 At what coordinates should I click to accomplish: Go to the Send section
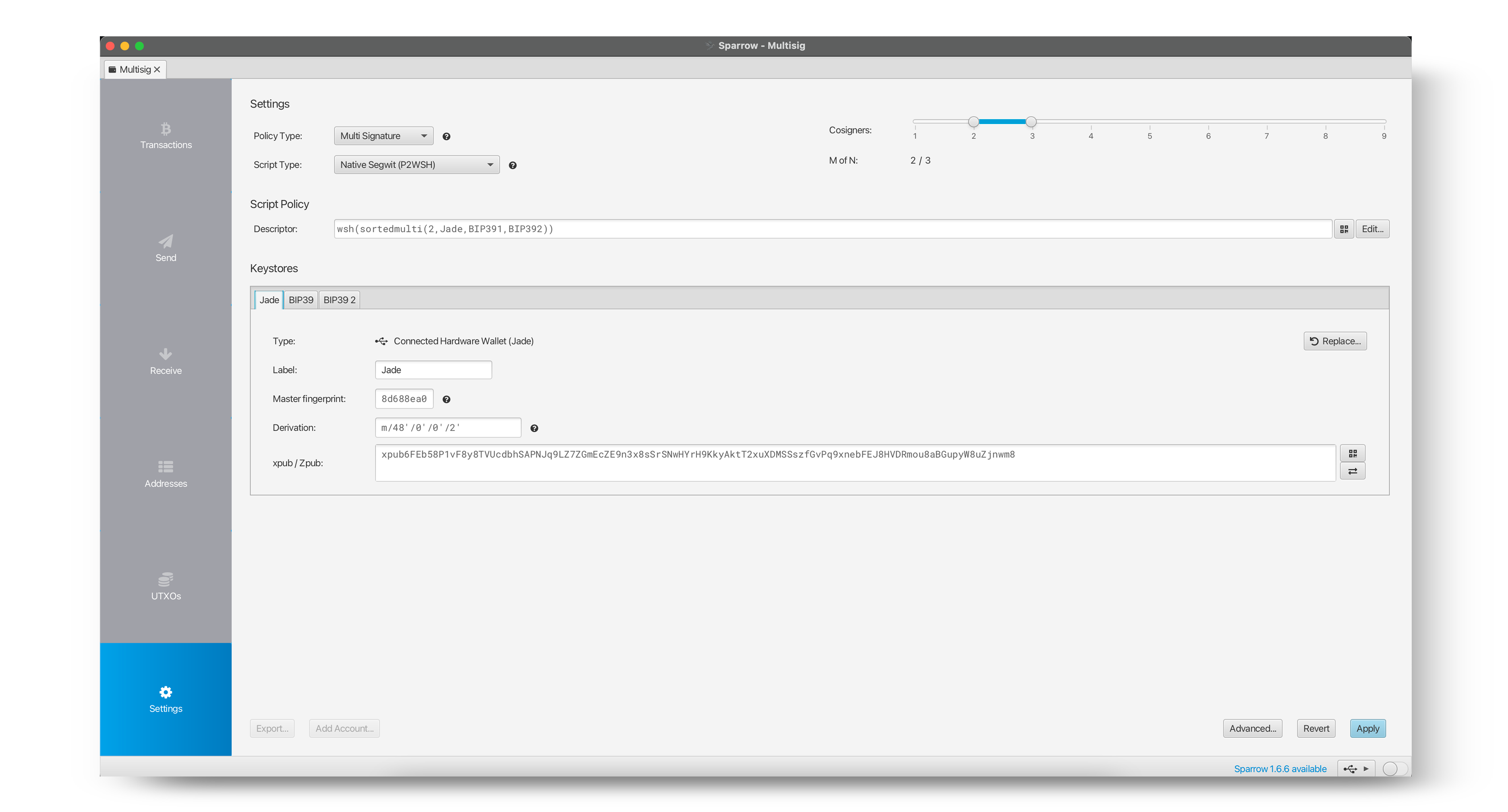click(x=166, y=248)
